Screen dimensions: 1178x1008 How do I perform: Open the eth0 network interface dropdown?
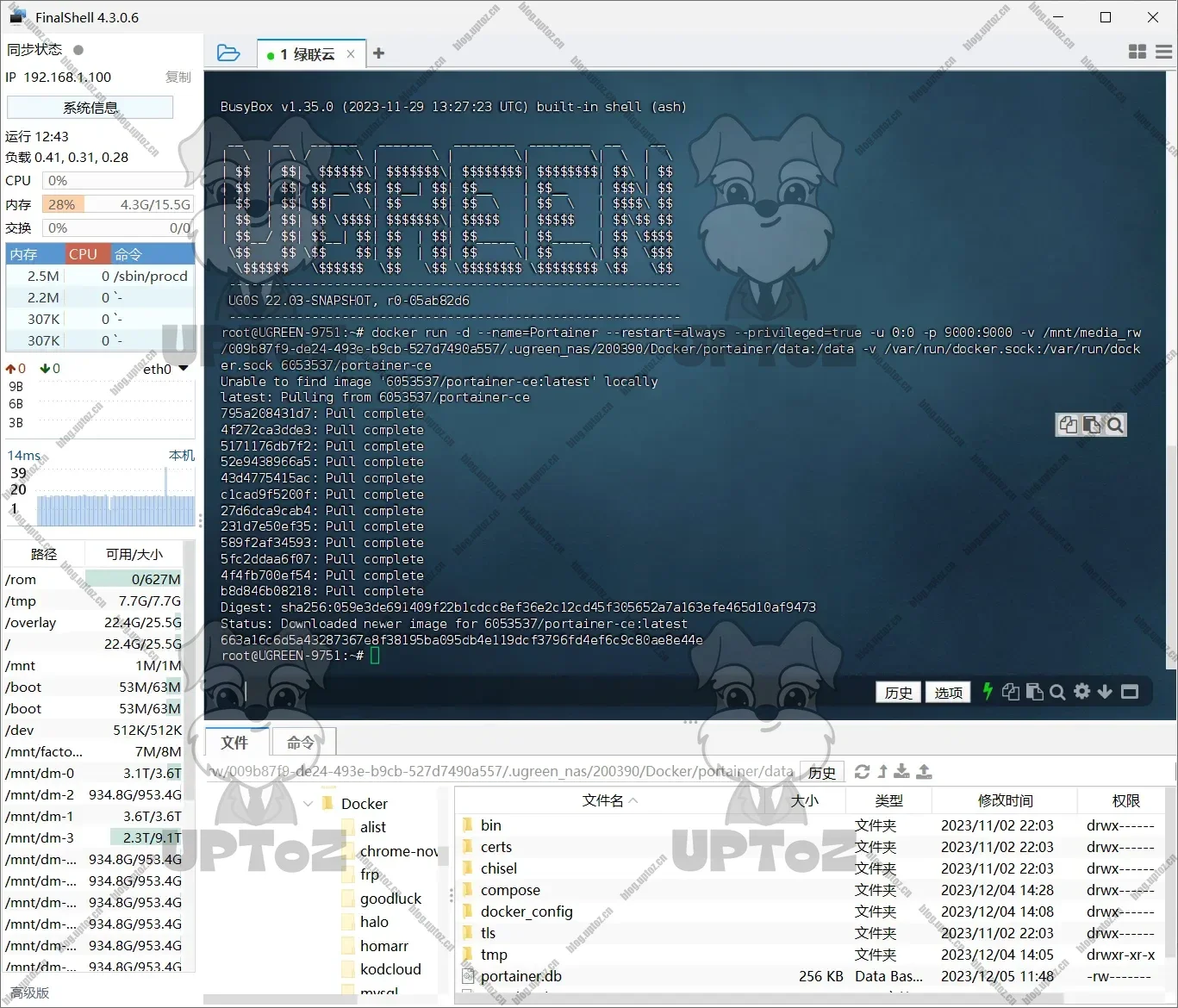click(165, 369)
